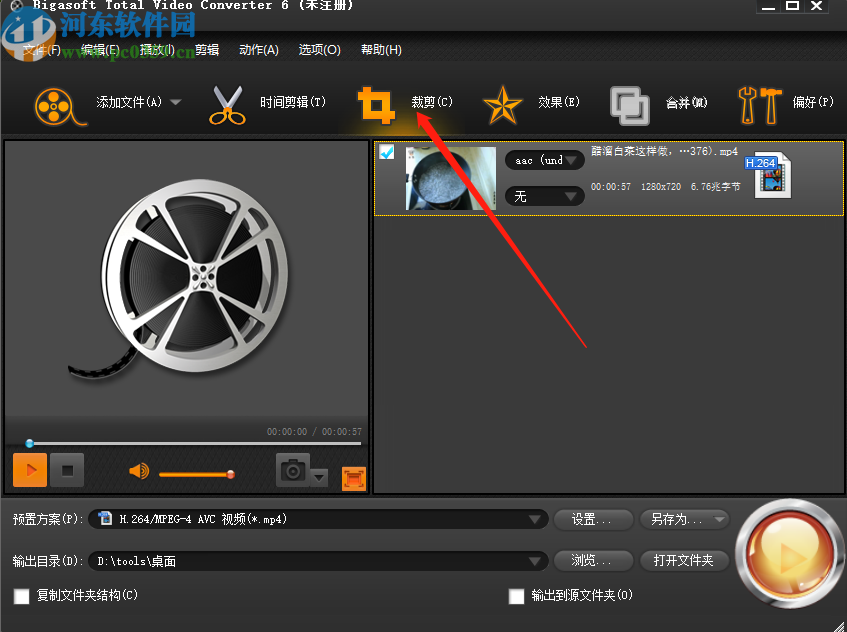Click the Stop playback button
The height and width of the screenshot is (632, 847).
click(x=67, y=470)
